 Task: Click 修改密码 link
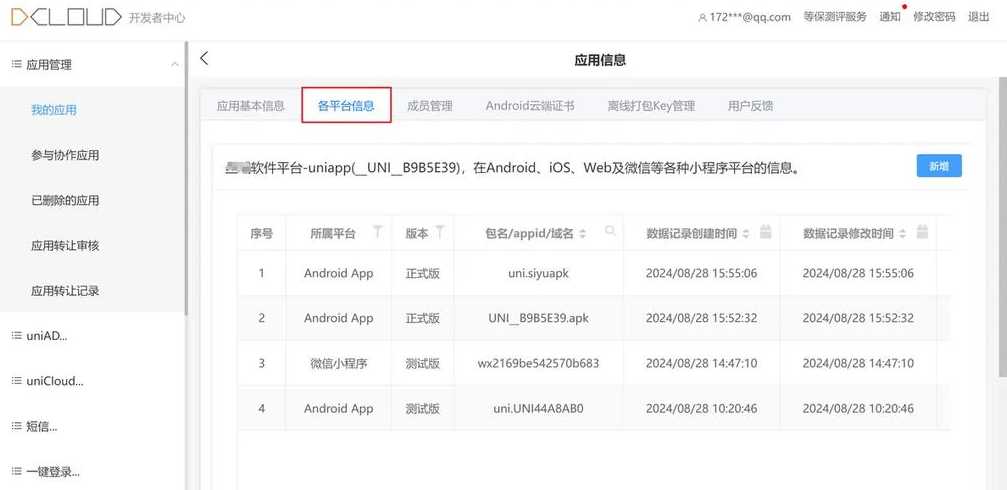pyautogui.click(x=934, y=17)
